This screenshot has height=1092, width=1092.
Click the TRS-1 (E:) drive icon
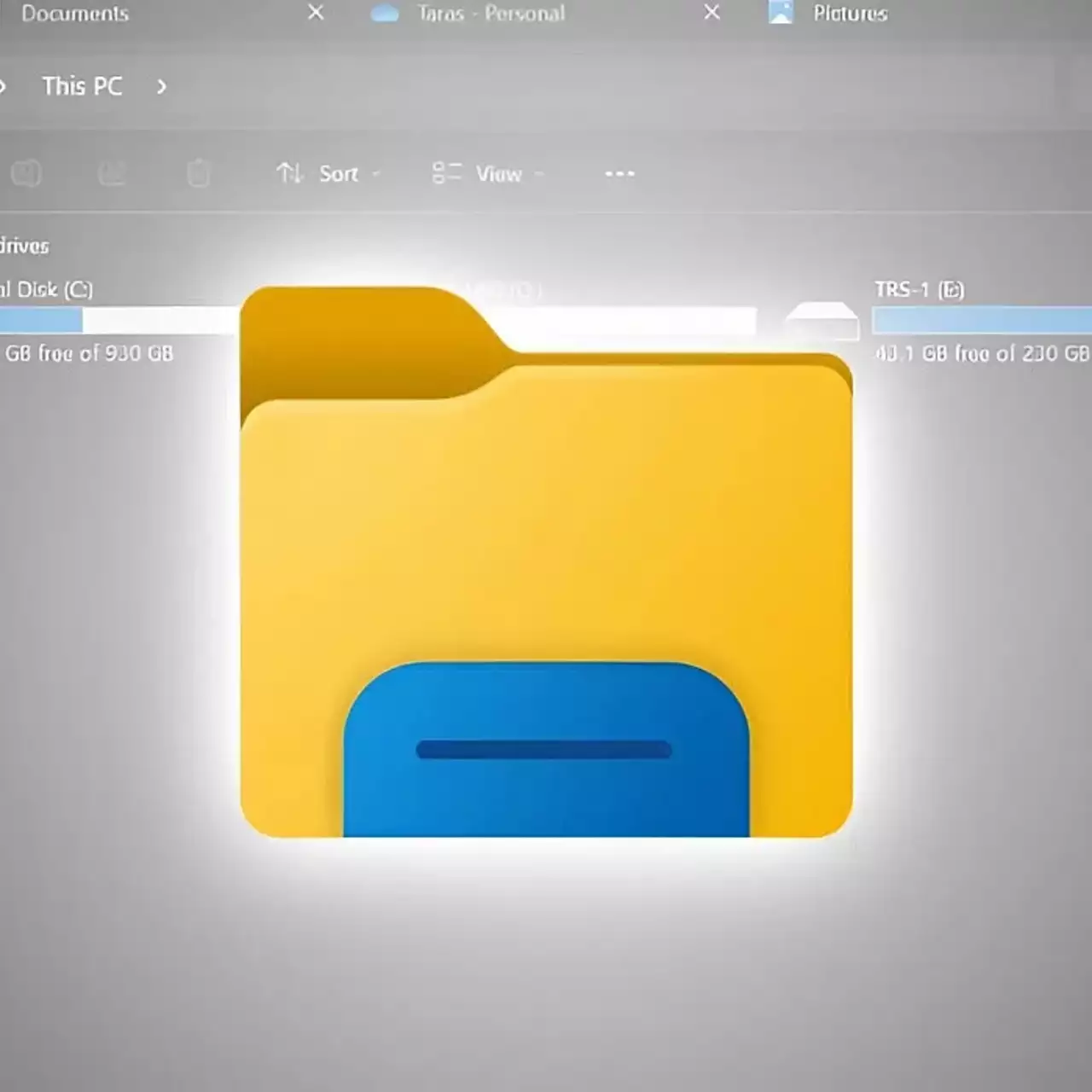pyautogui.click(x=822, y=320)
